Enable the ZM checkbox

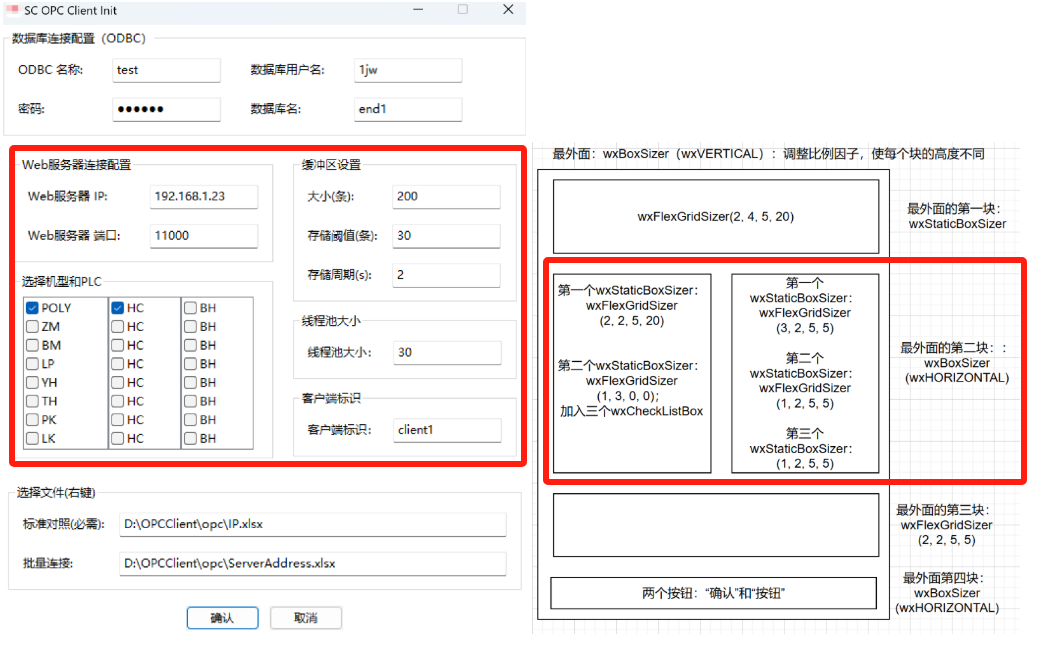tap(32, 327)
